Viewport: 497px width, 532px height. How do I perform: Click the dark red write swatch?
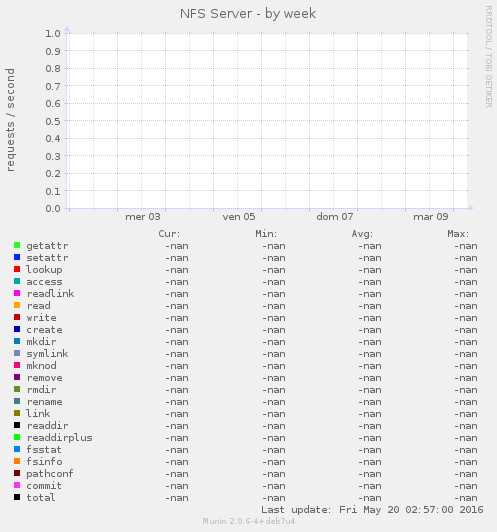pyautogui.click(x=17, y=317)
